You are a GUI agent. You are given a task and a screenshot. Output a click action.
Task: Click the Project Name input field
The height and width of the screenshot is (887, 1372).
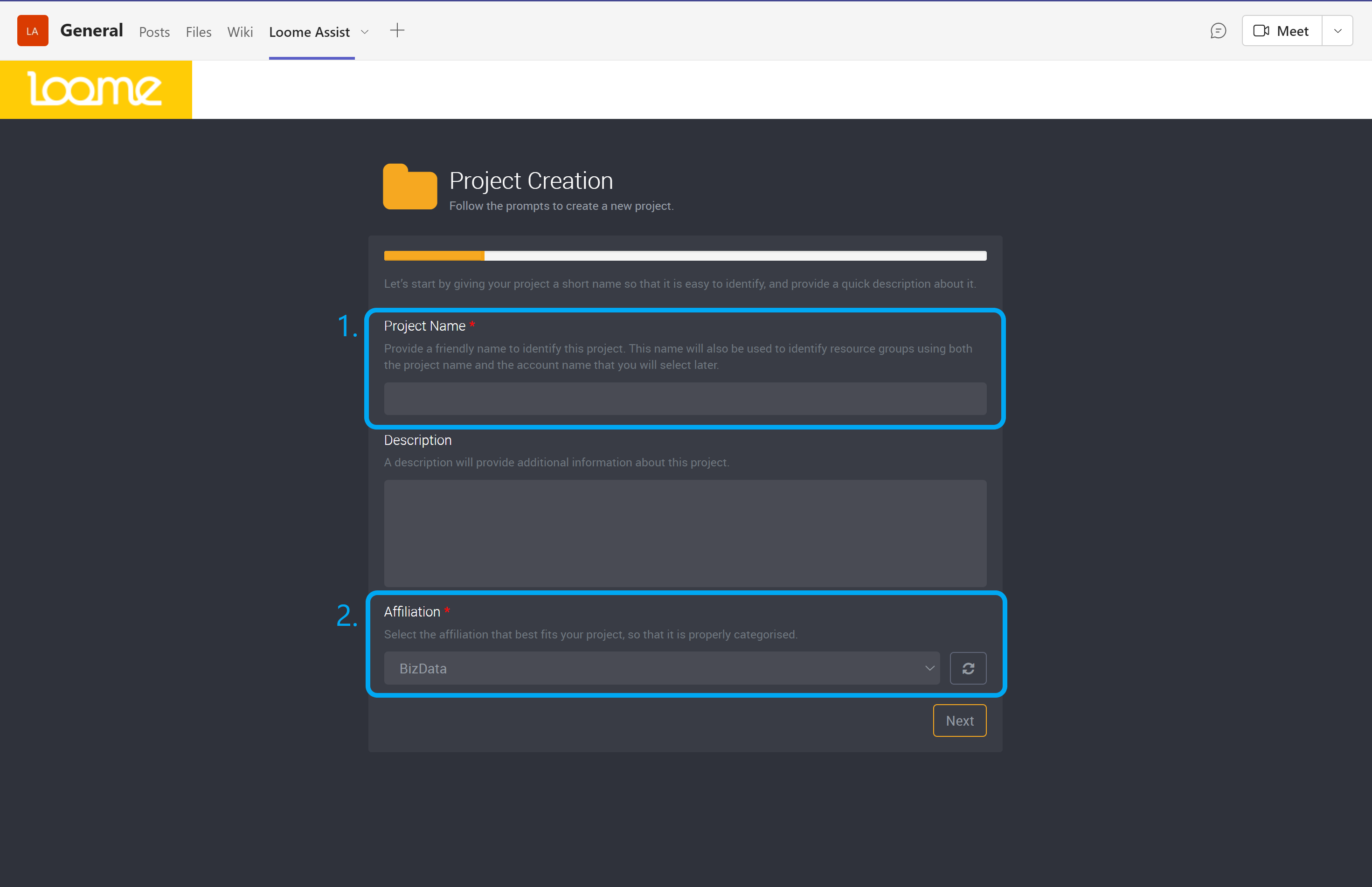point(685,398)
